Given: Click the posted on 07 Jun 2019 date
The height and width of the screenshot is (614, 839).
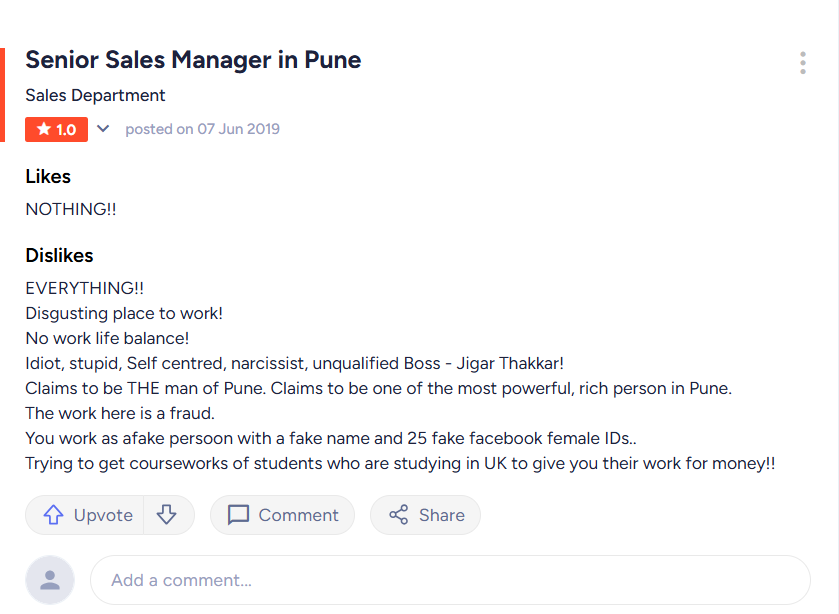Looking at the screenshot, I should tap(202, 129).
